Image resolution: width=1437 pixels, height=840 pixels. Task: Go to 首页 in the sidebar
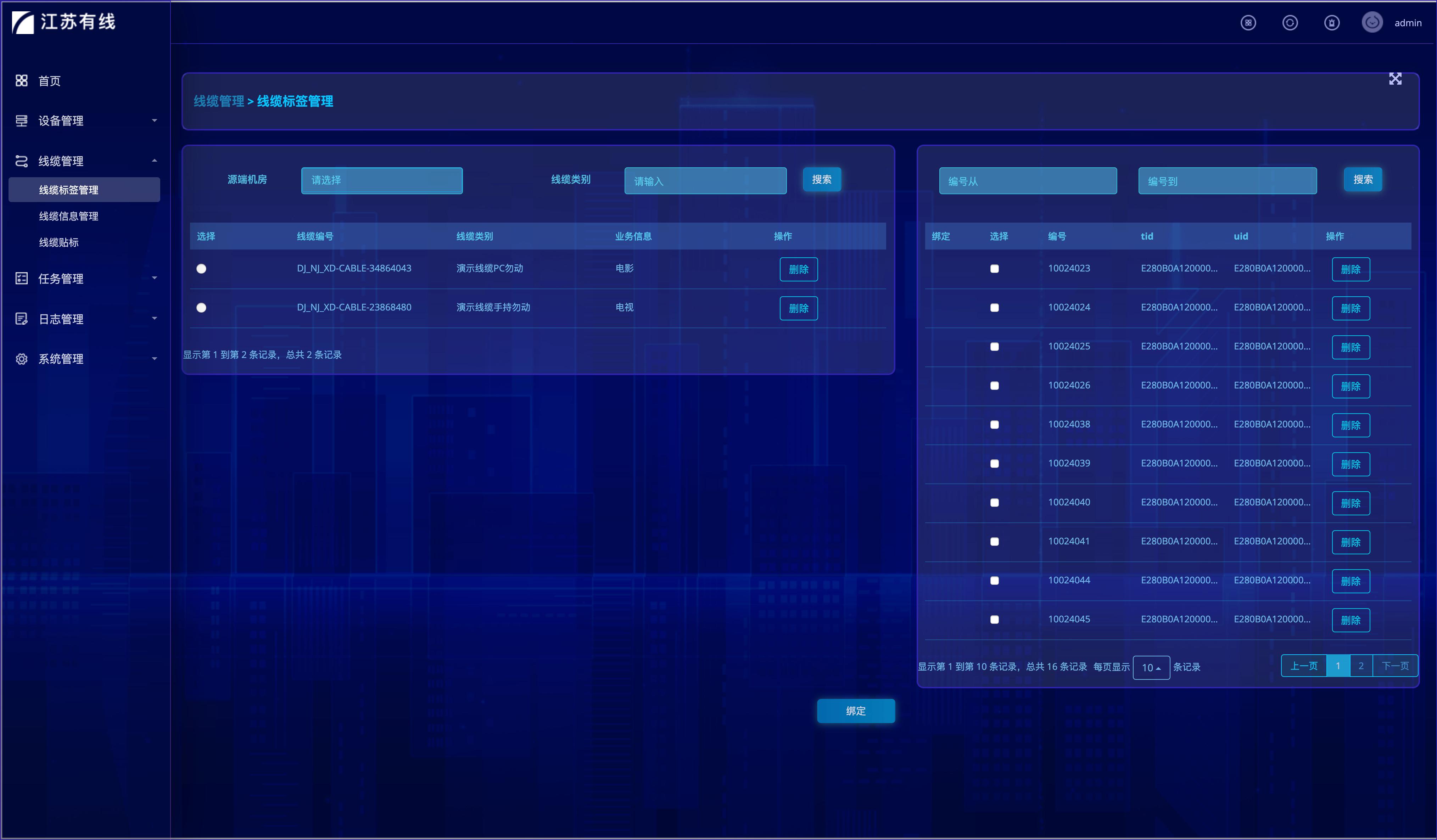49,81
